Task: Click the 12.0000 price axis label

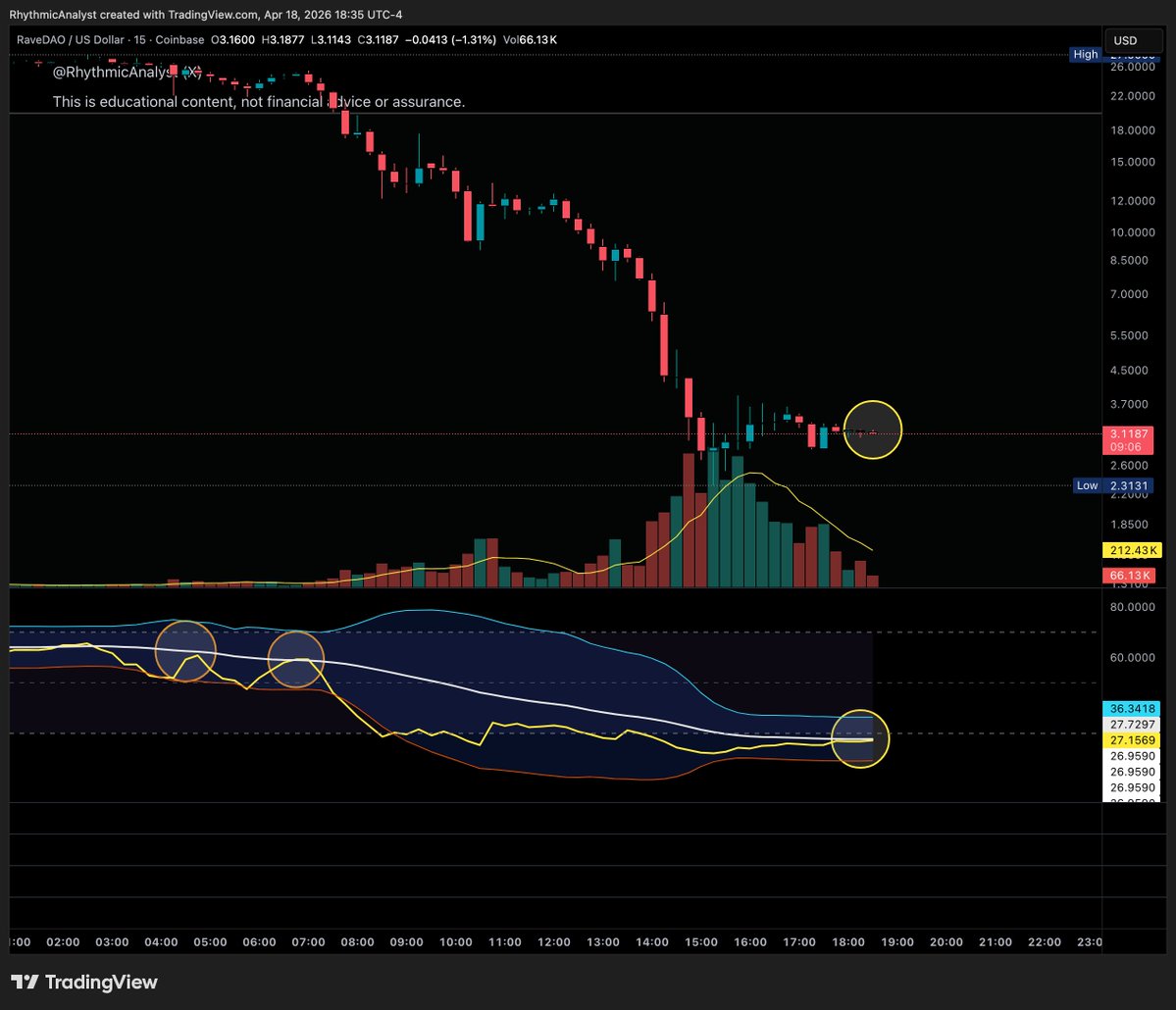Action: coord(1133,201)
